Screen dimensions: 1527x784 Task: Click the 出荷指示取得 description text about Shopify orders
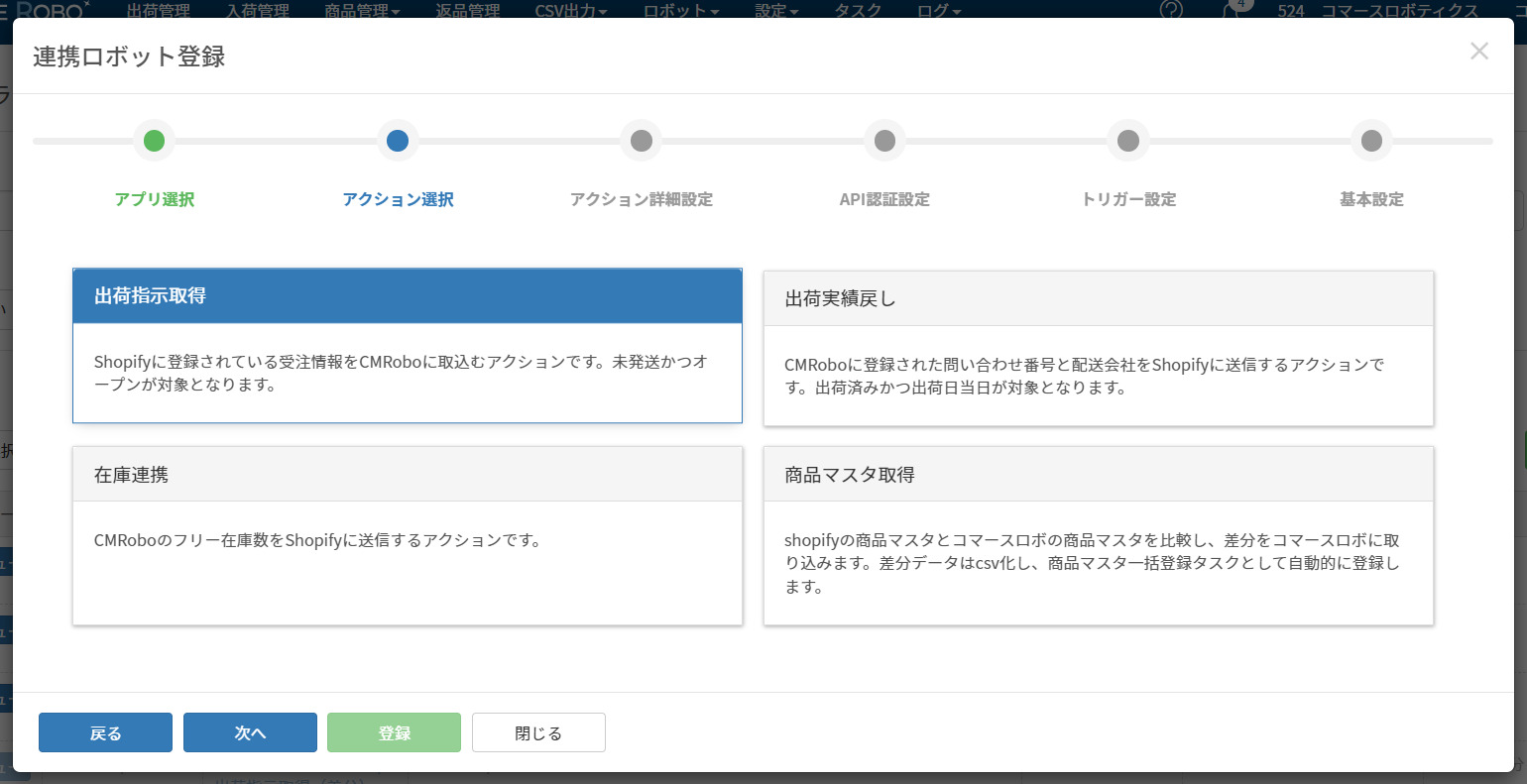pos(402,373)
